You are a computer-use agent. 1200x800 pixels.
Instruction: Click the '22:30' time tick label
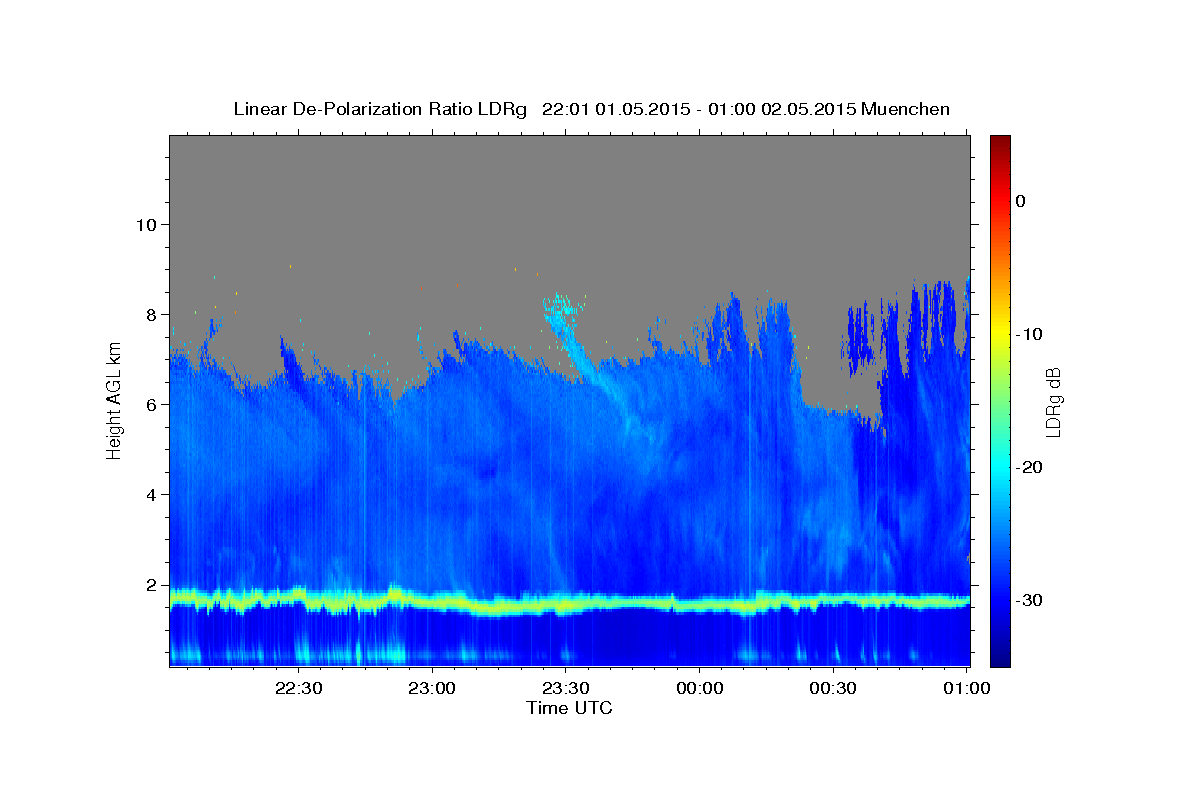(298, 689)
